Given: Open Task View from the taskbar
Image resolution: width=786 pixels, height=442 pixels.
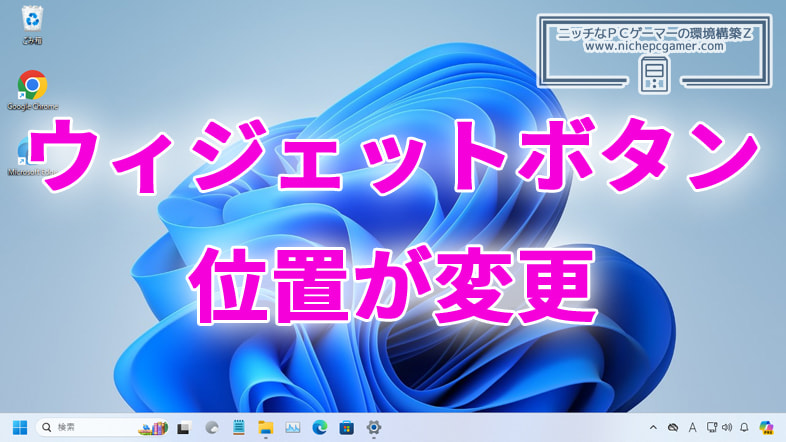Looking at the screenshot, I should (184, 428).
